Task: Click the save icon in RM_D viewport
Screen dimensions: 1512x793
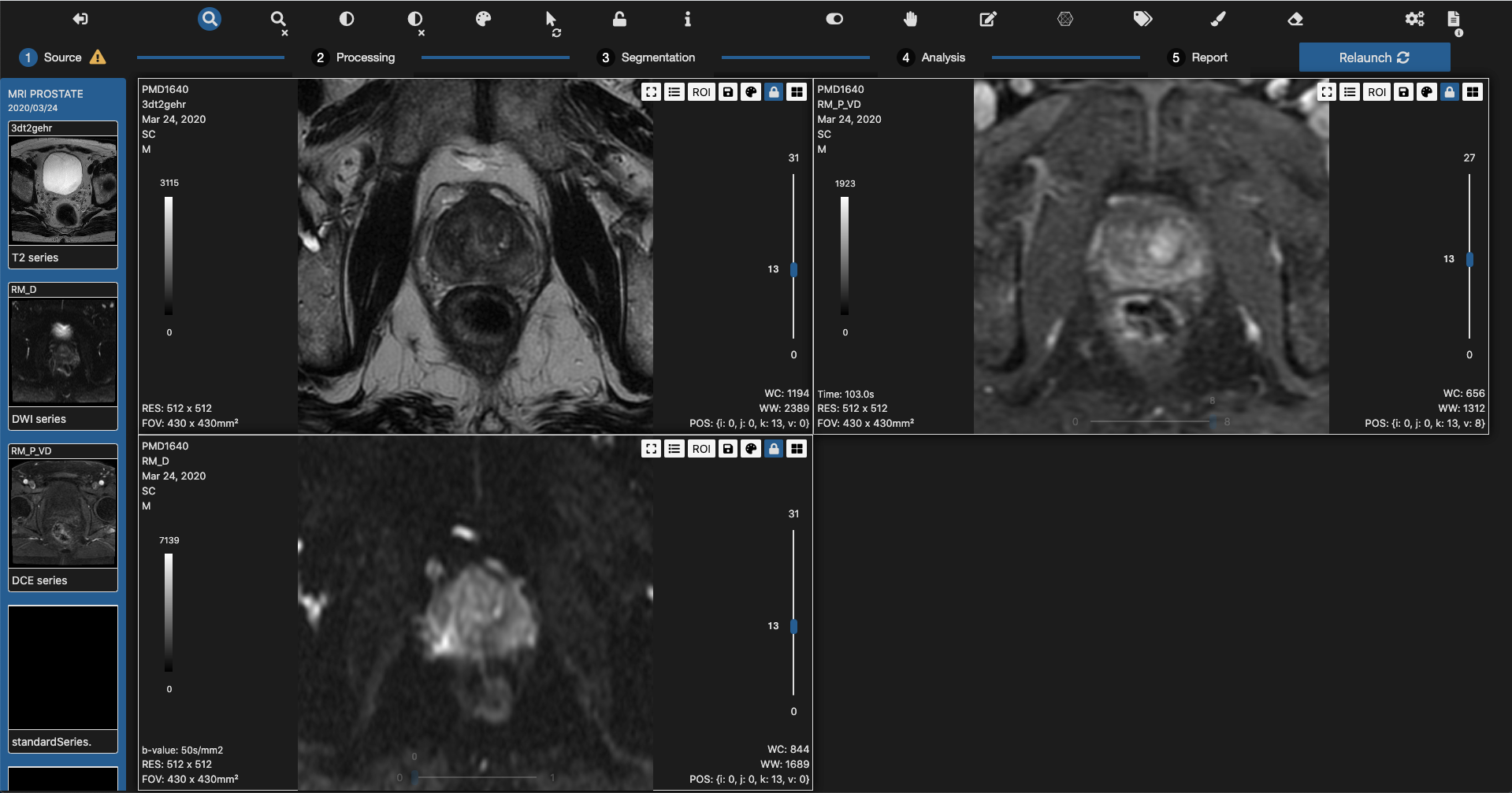Action: coord(728,449)
